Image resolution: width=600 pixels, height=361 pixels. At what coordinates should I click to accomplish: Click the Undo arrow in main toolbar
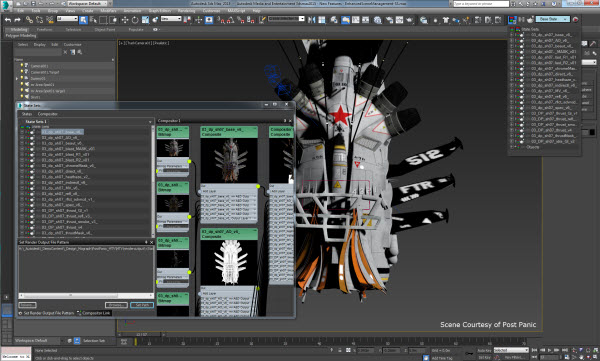[x=8, y=20]
